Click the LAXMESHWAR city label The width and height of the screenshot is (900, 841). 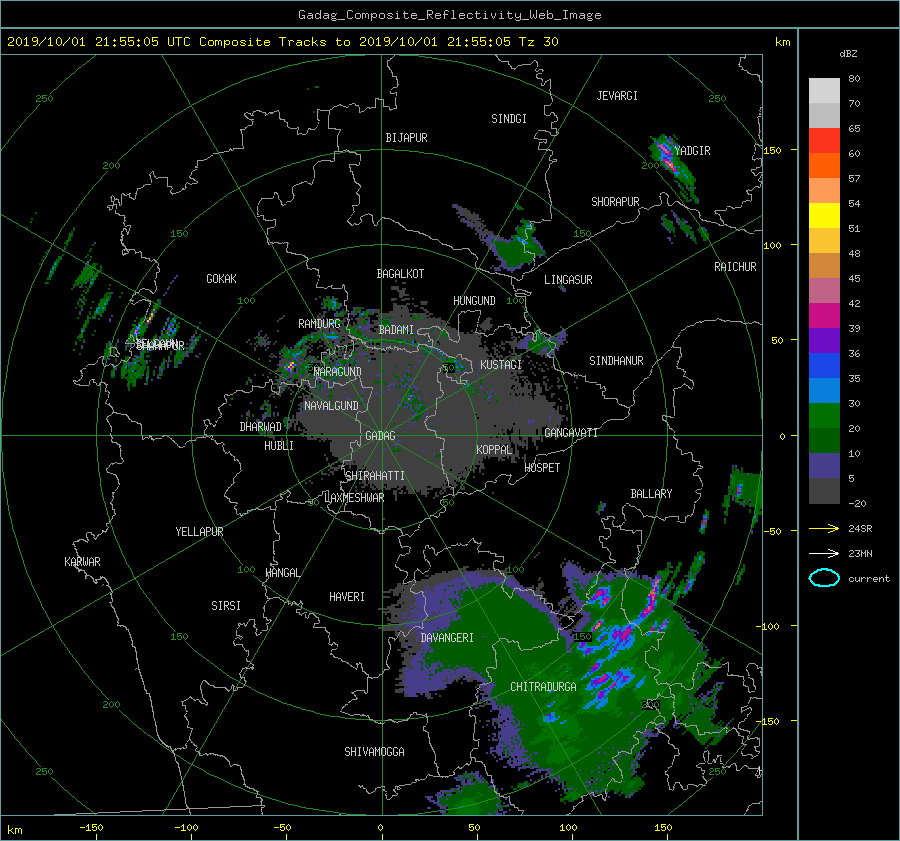coord(354,498)
